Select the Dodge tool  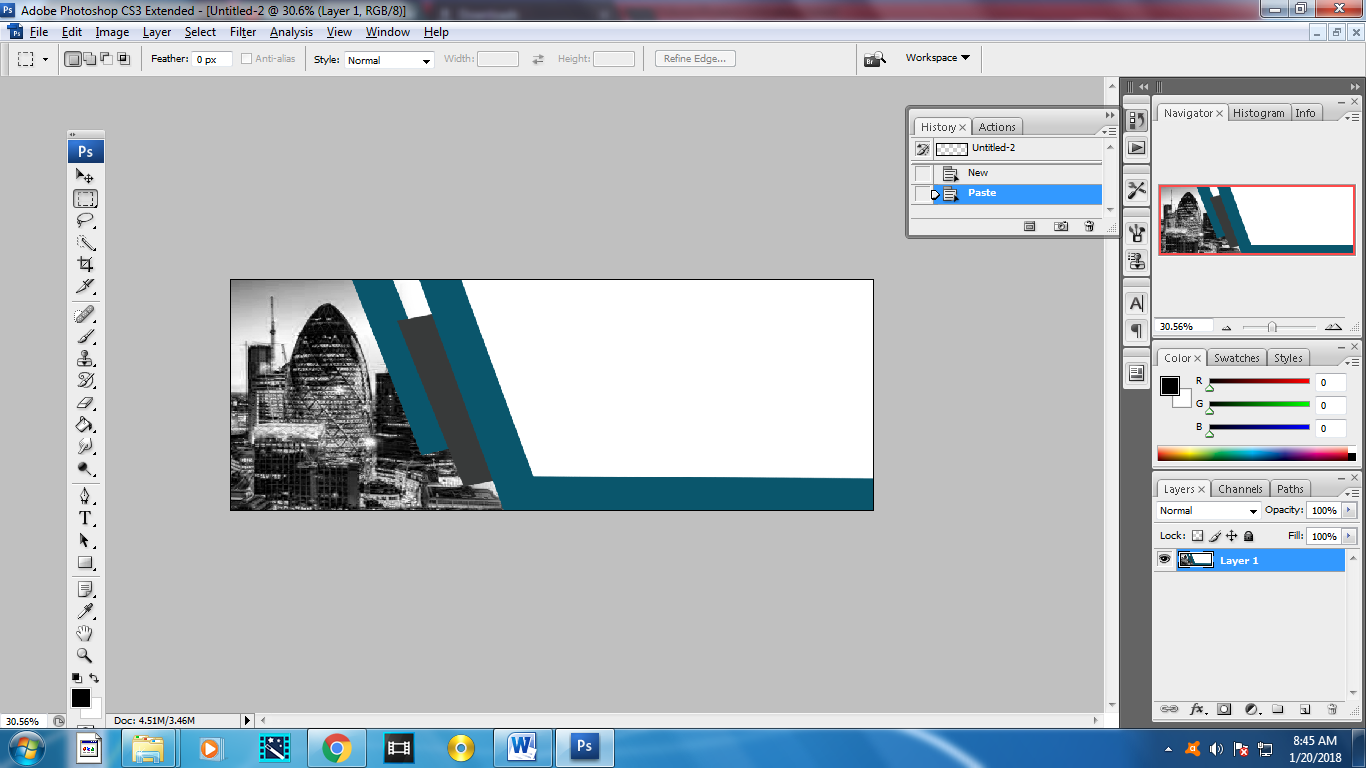click(85, 469)
